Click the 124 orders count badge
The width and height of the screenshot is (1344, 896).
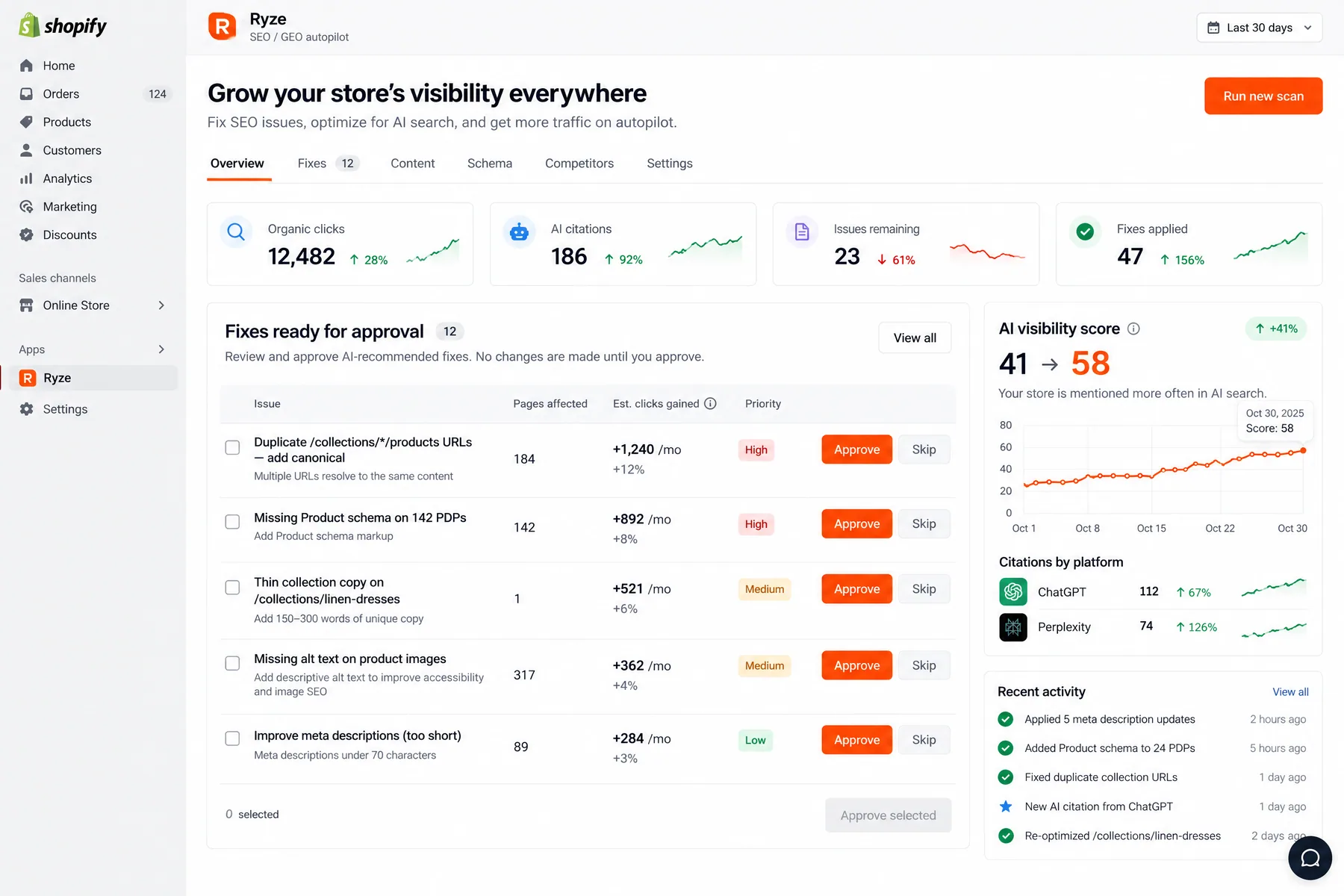coord(158,94)
